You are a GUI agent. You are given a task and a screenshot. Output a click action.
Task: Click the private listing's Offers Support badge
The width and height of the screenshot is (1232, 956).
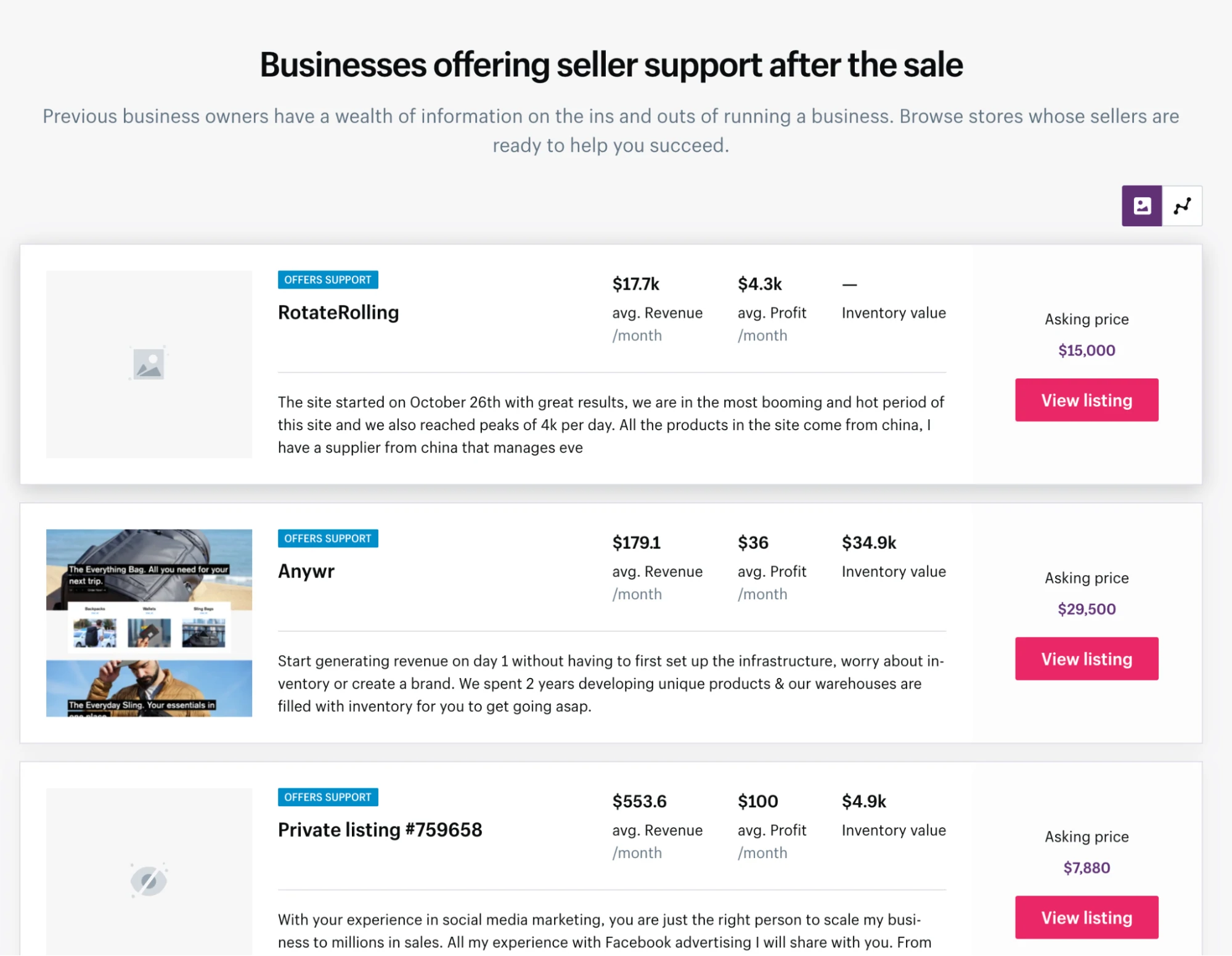[x=328, y=797]
